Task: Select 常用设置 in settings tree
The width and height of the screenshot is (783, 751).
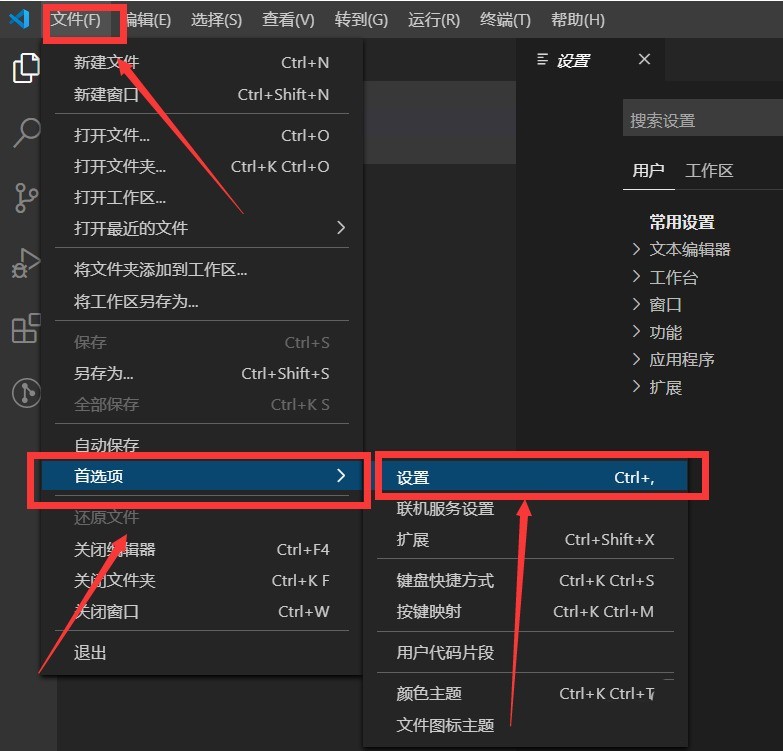Action: tap(682, 222)
